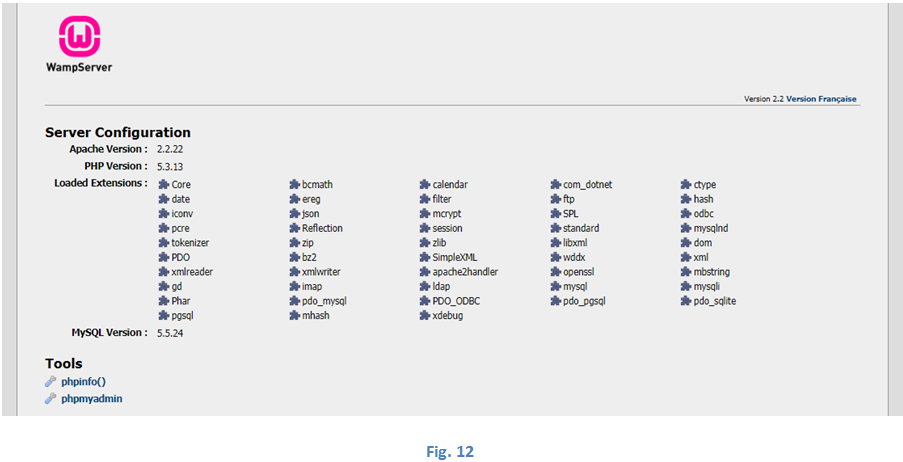Click the wrench icon beside phpmyadmin

(51, 398)
